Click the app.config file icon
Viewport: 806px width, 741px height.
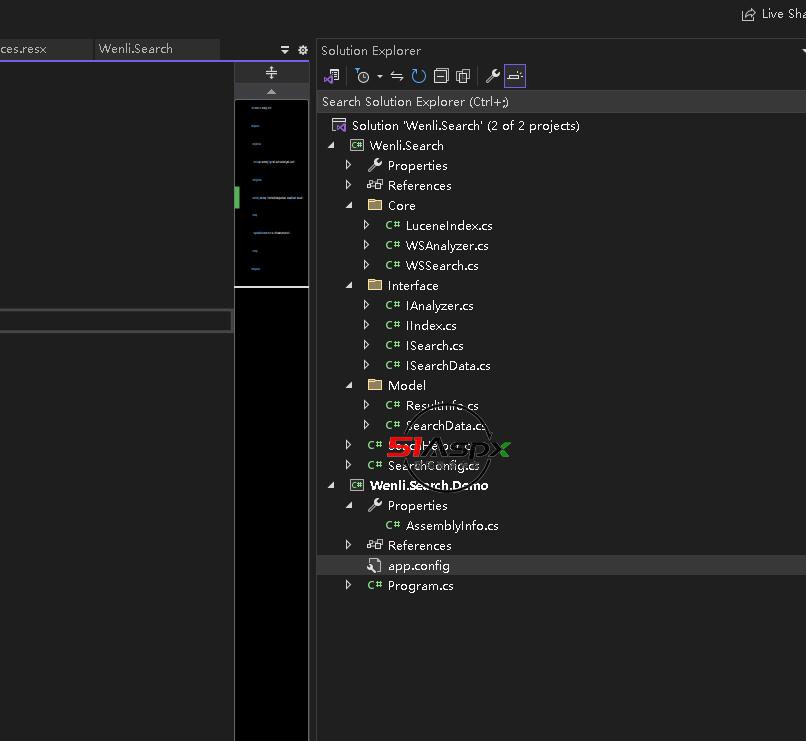[x=374, y=566]
